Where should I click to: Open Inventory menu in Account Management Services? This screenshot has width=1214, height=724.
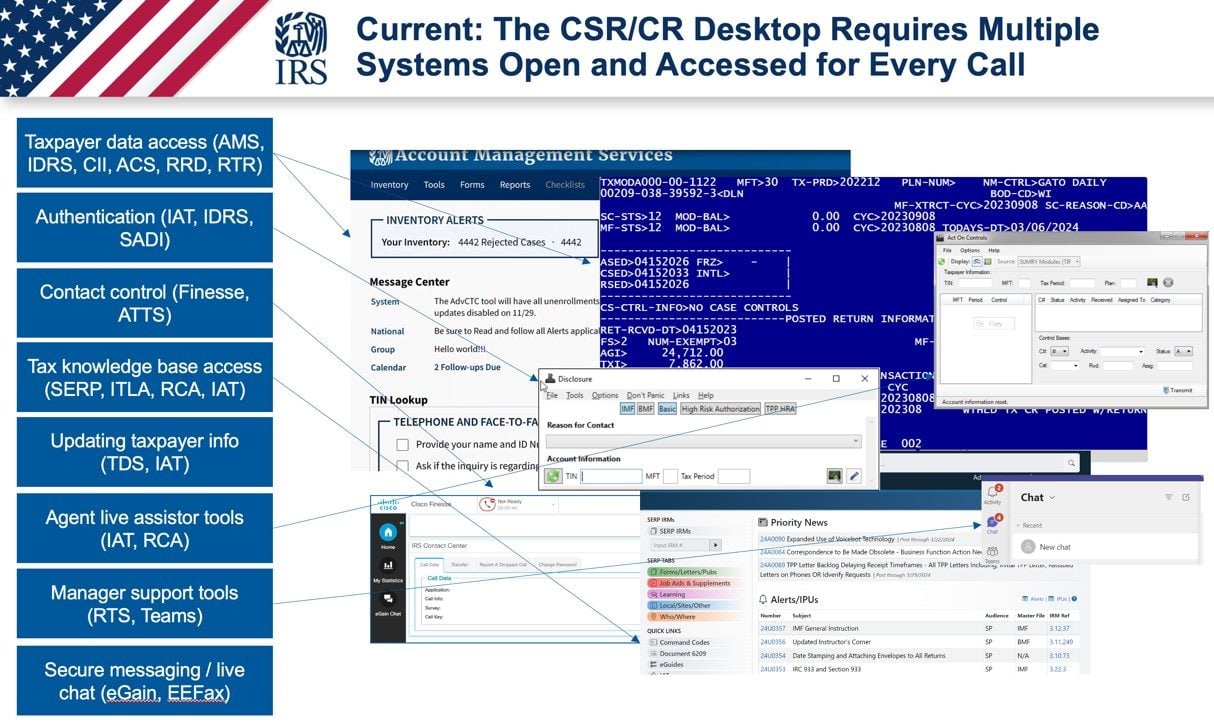(x=390, y=185)
